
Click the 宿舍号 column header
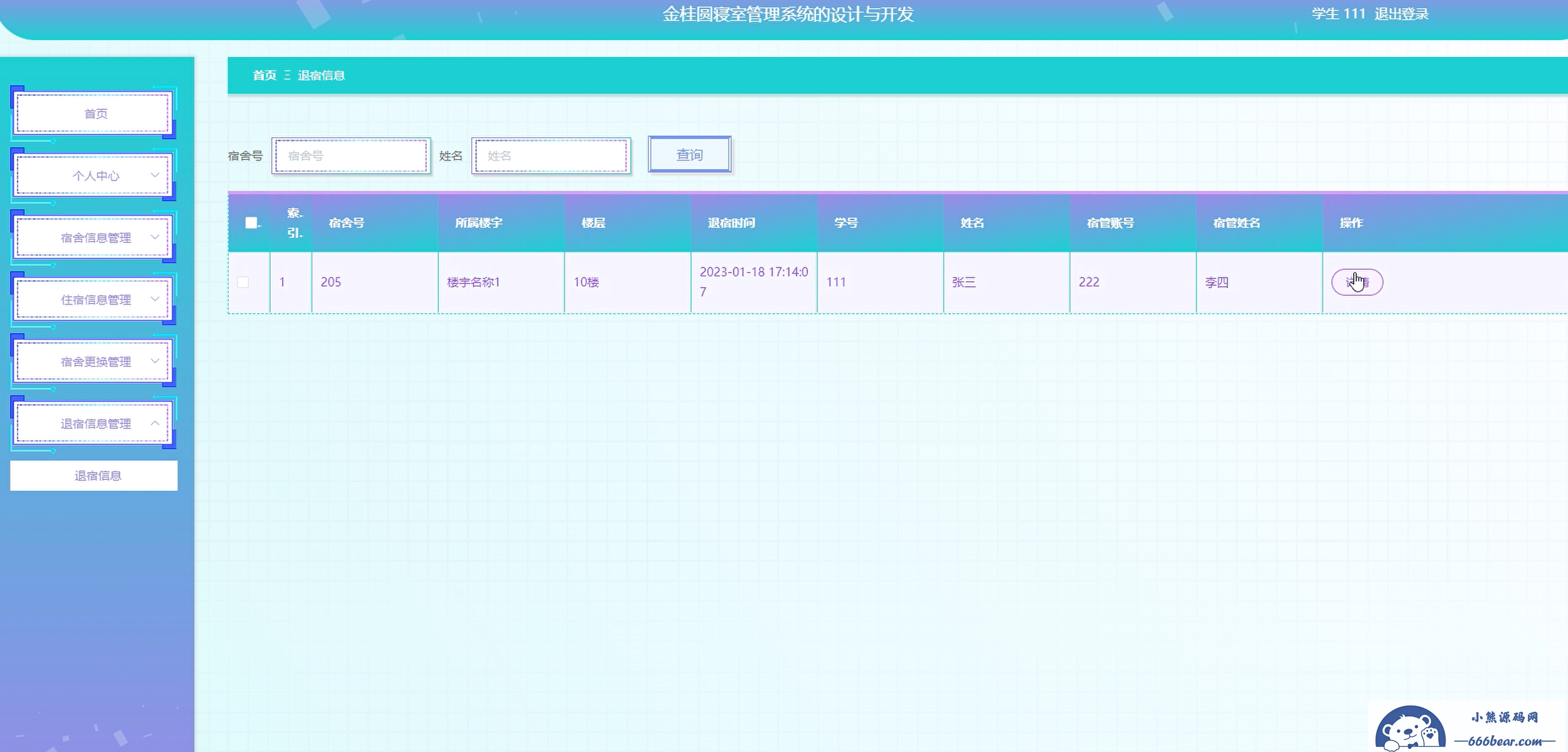[x=346, y=223]
